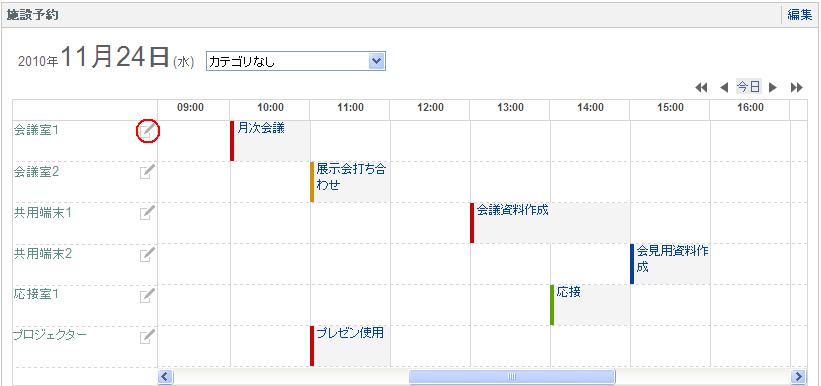Open the 会議資料作成 reservation
This screenshot has width=821, height=386.
pyautogui.click(x=513, y=210)
